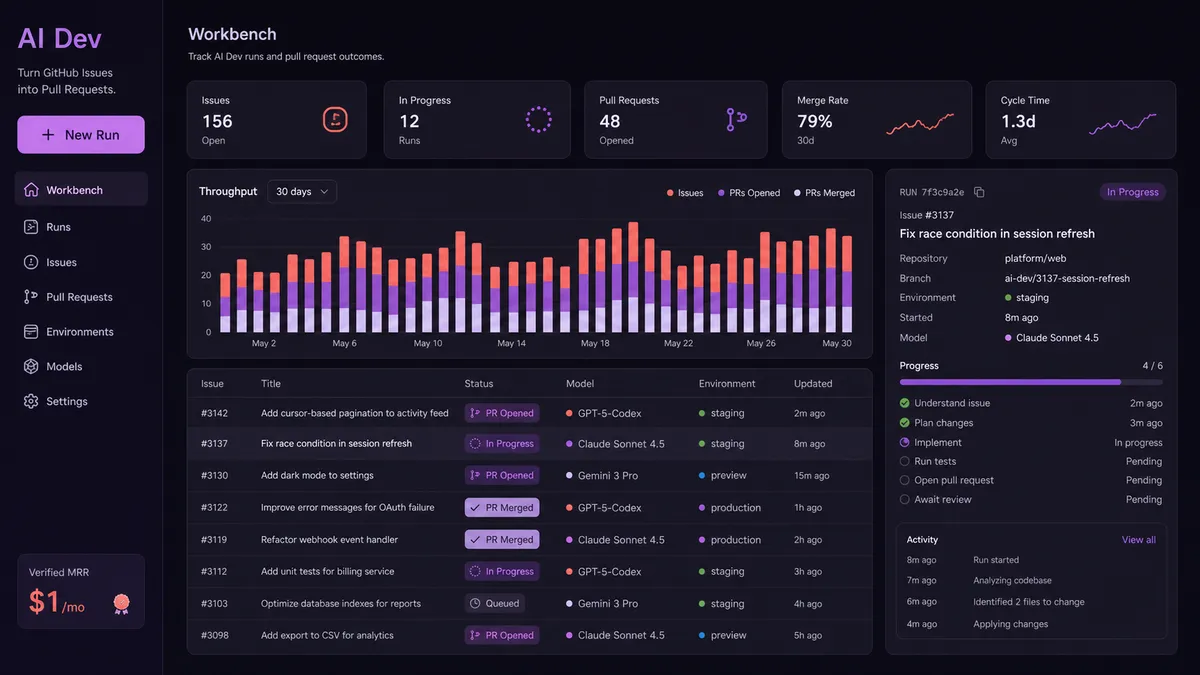The height and width of the screenshot is (675, 1200).
Task: Toggle the PRs Opened legend entry
Action: [749, 193]
